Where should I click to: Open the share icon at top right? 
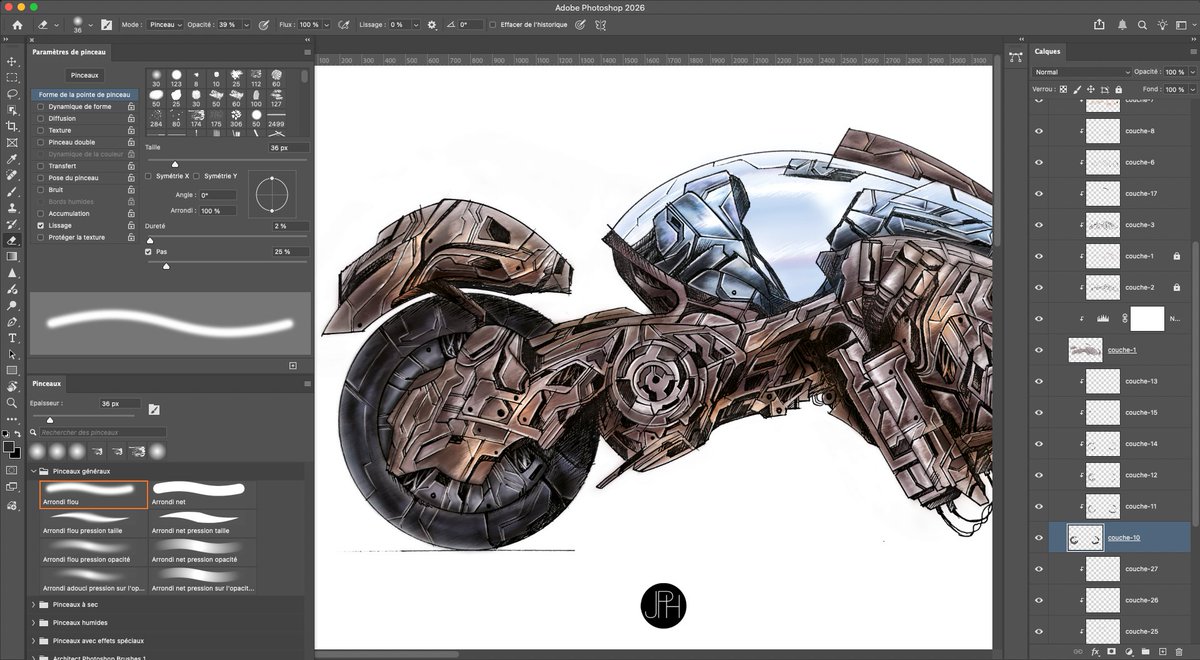pos(1100,24)
